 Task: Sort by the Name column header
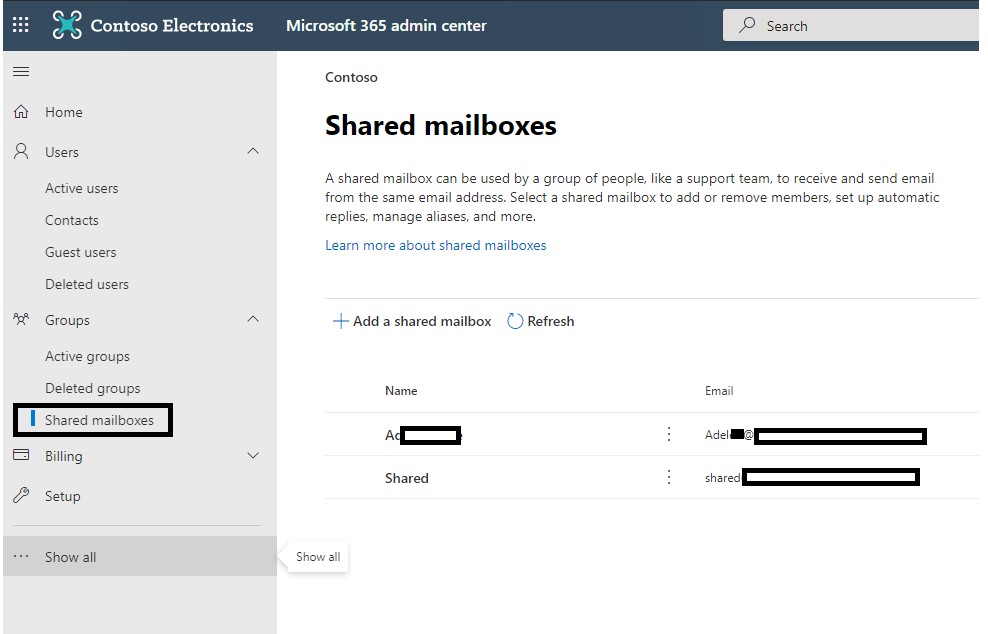tap(401, 391)
